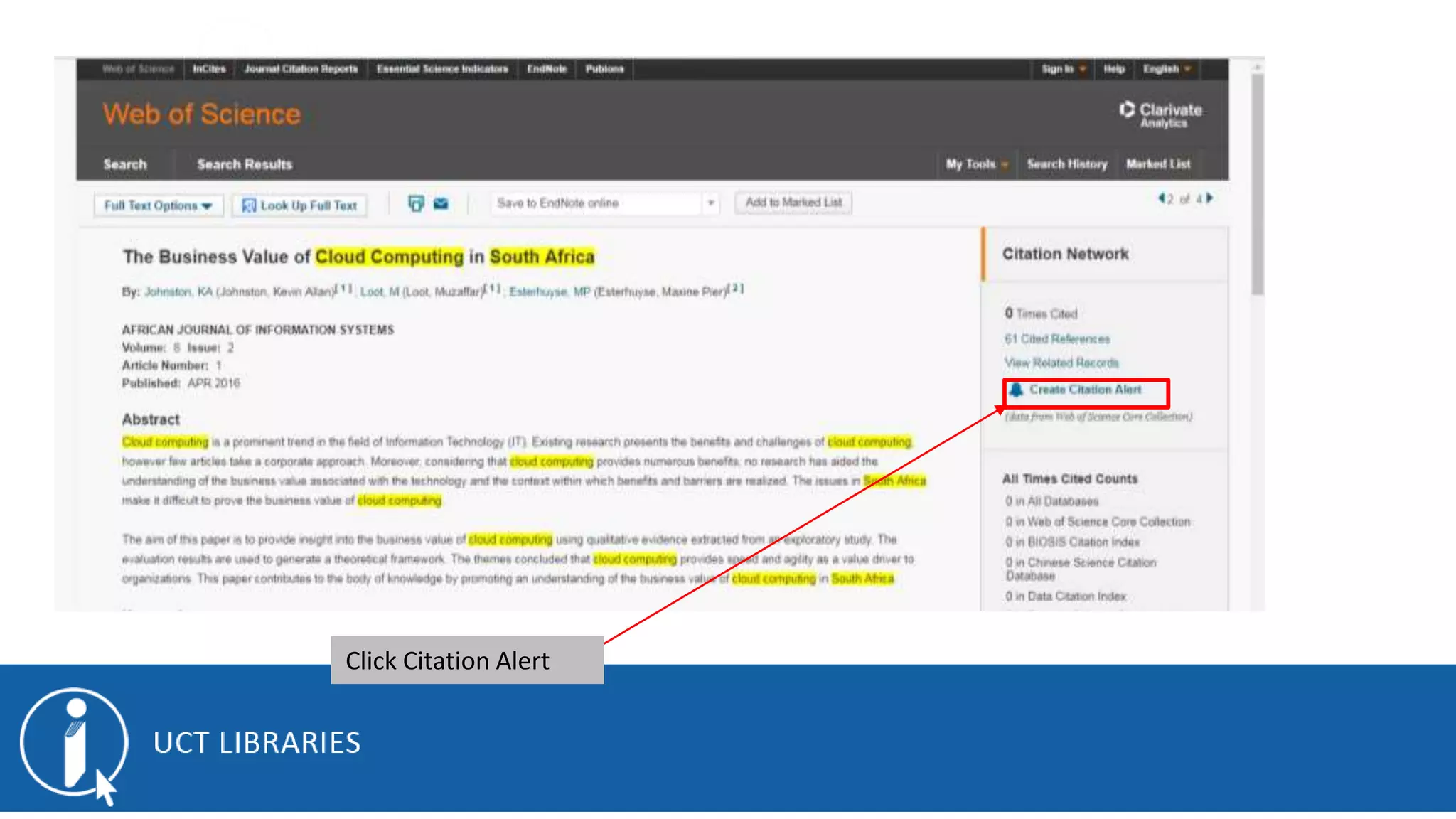Click Add to Marked List button
Screen dimensions: 1456x819
[x=793, y=203]
